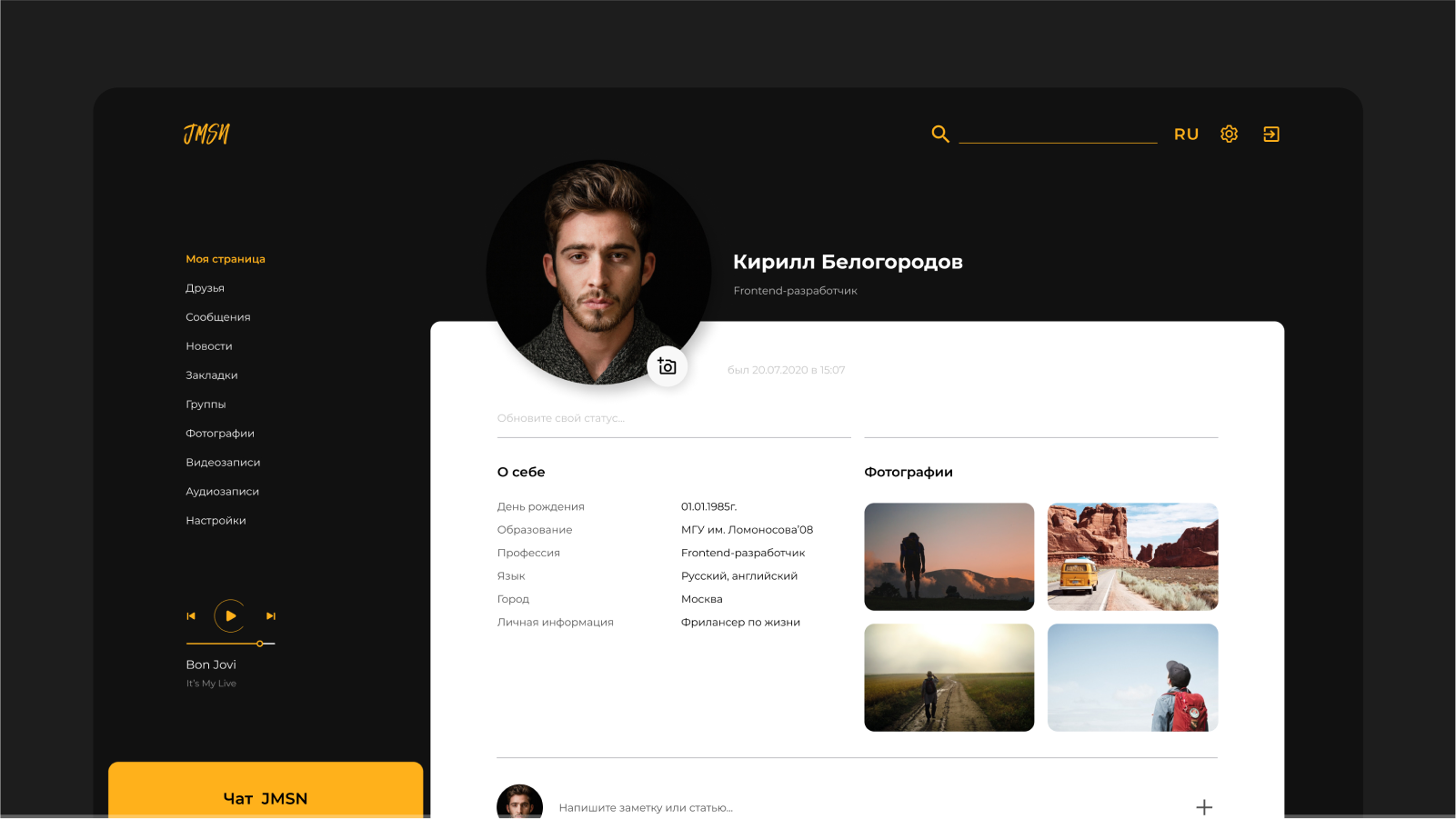This screenshot has height=819, width=1456.
Task: Switch language using the RU selector
Action: [x=1186, y=135]
